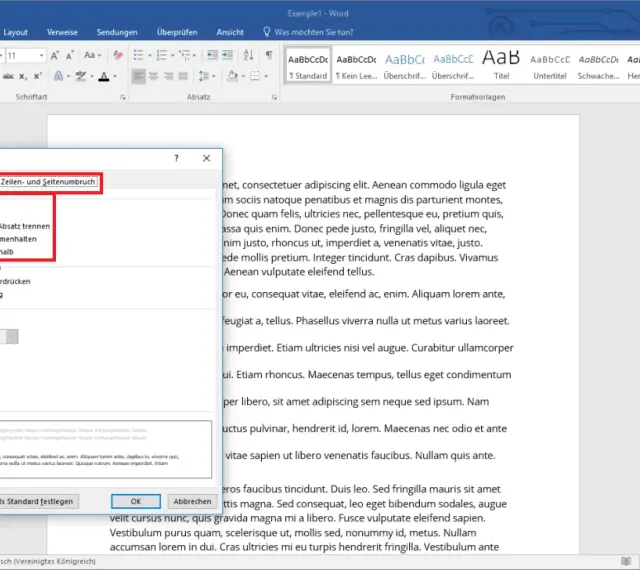Click the 'Standard festlegen' button
Screen dimensions: 640x570
[38, 501]
